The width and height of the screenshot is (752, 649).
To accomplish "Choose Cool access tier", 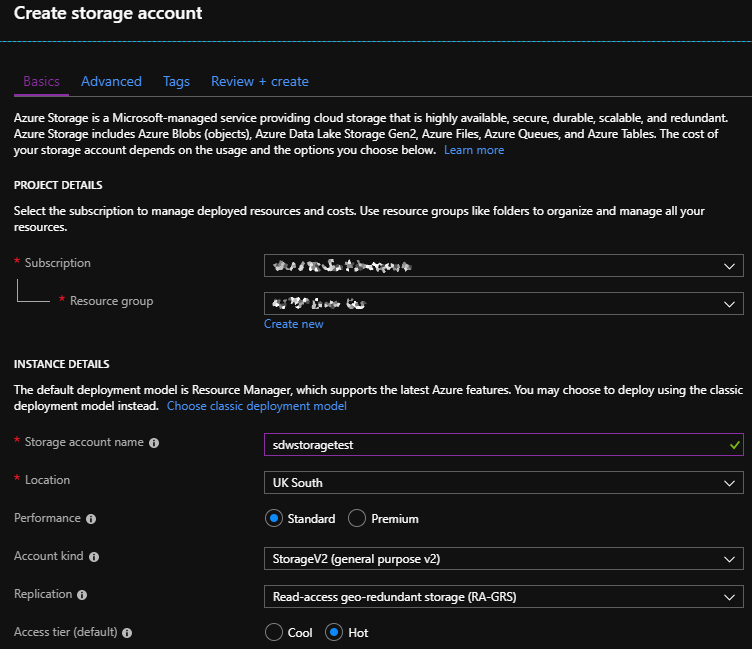I will 273,633.
